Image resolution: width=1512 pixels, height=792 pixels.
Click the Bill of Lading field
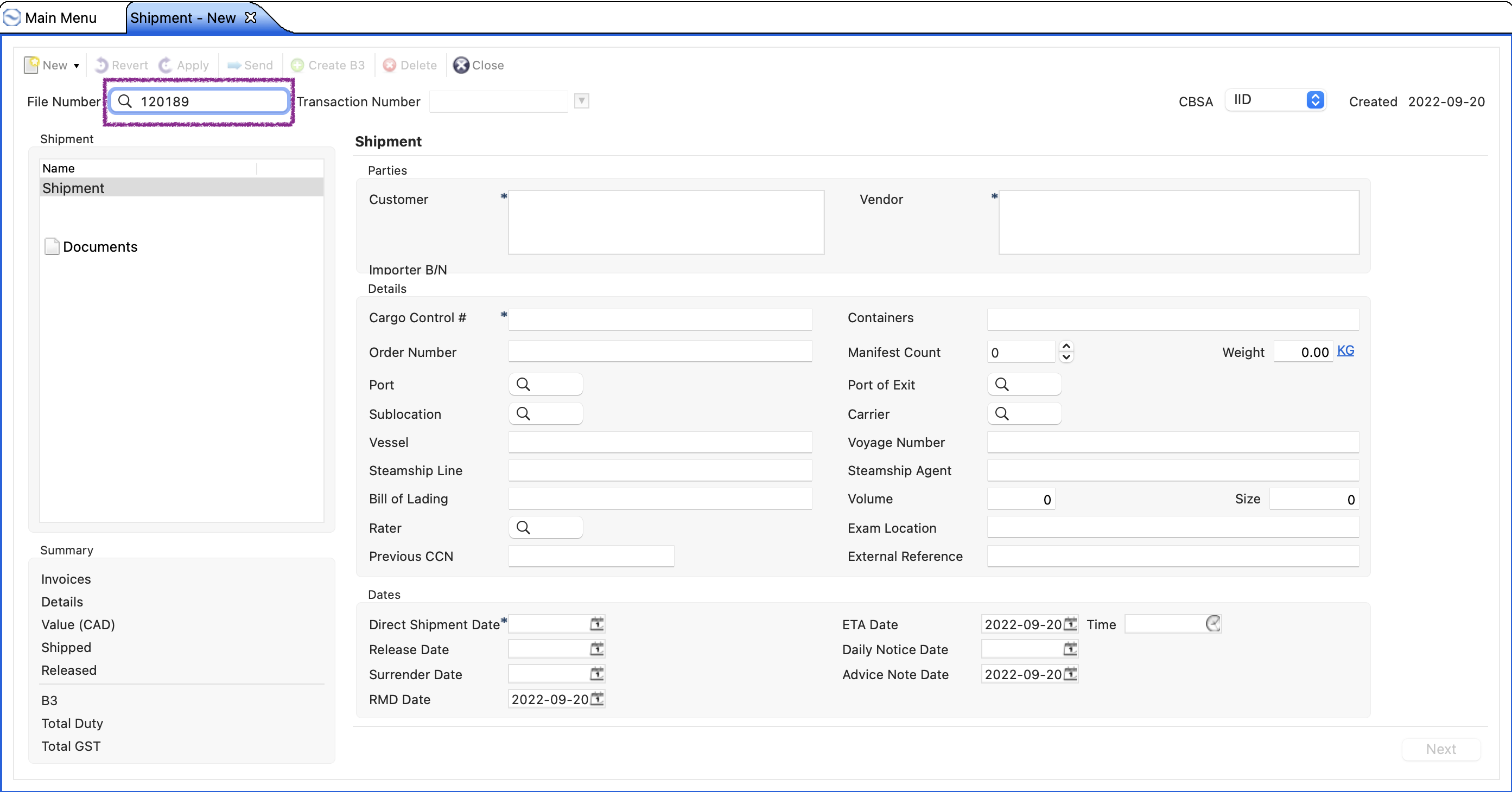click(x=660, y=498)
